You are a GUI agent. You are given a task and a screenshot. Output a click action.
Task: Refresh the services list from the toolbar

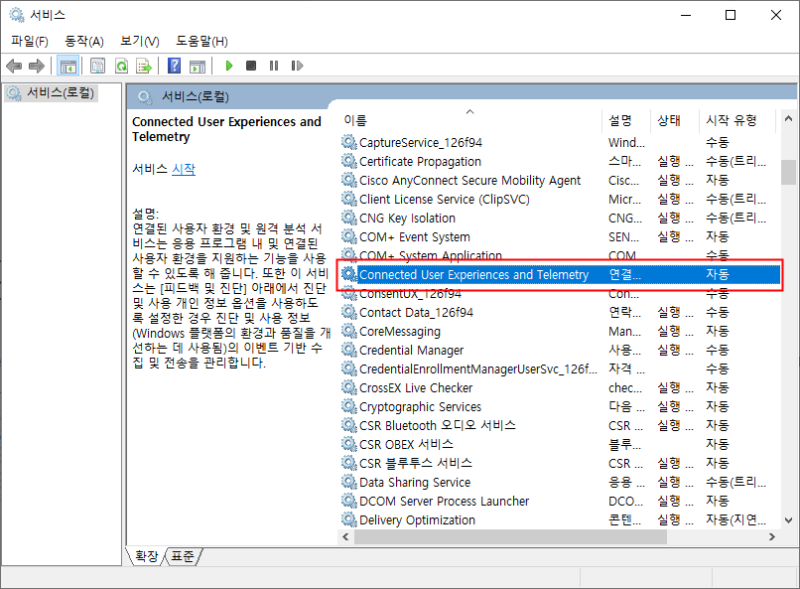(x=121, y=66)
